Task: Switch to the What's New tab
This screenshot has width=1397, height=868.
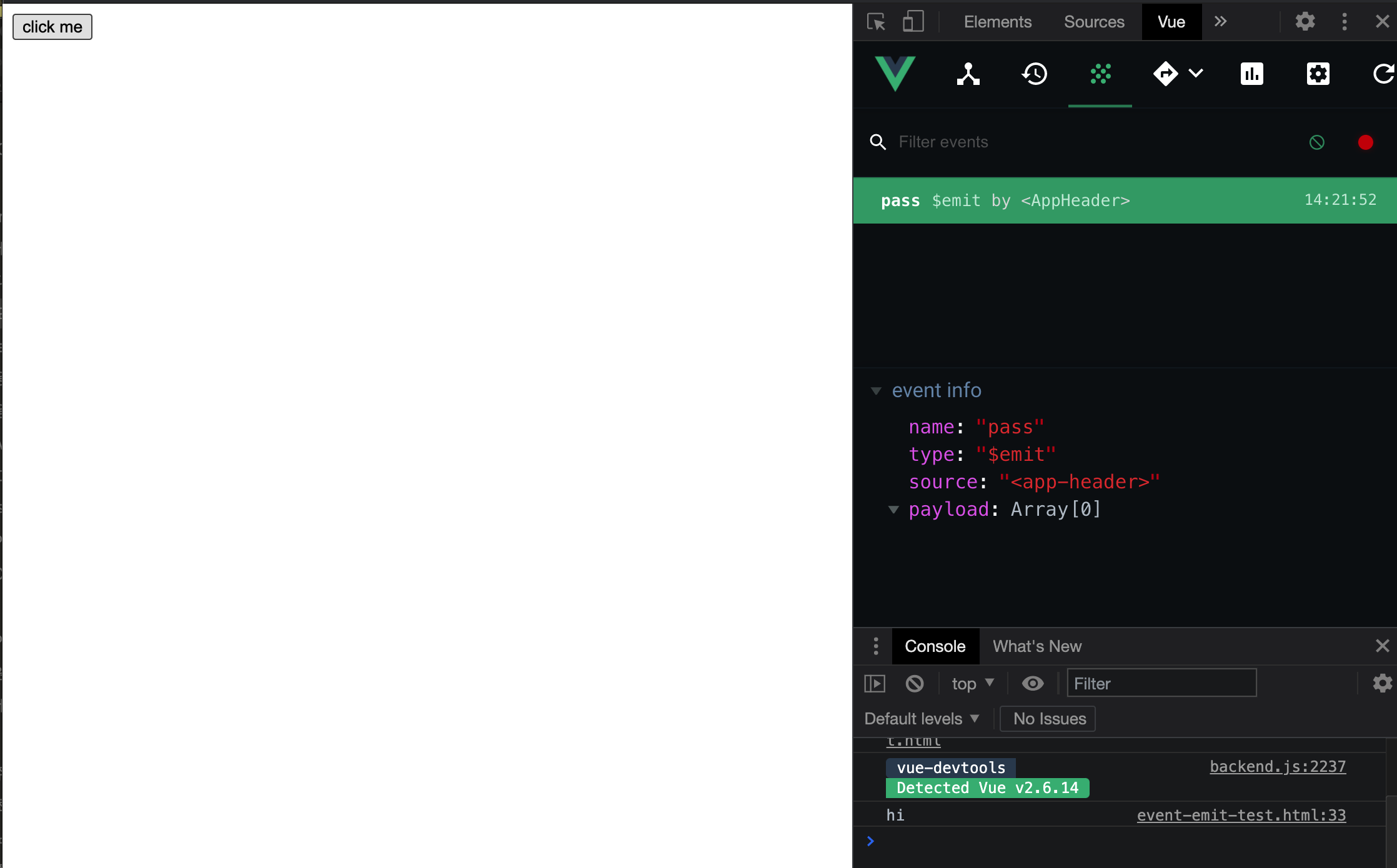Action: pos(1037,646)
